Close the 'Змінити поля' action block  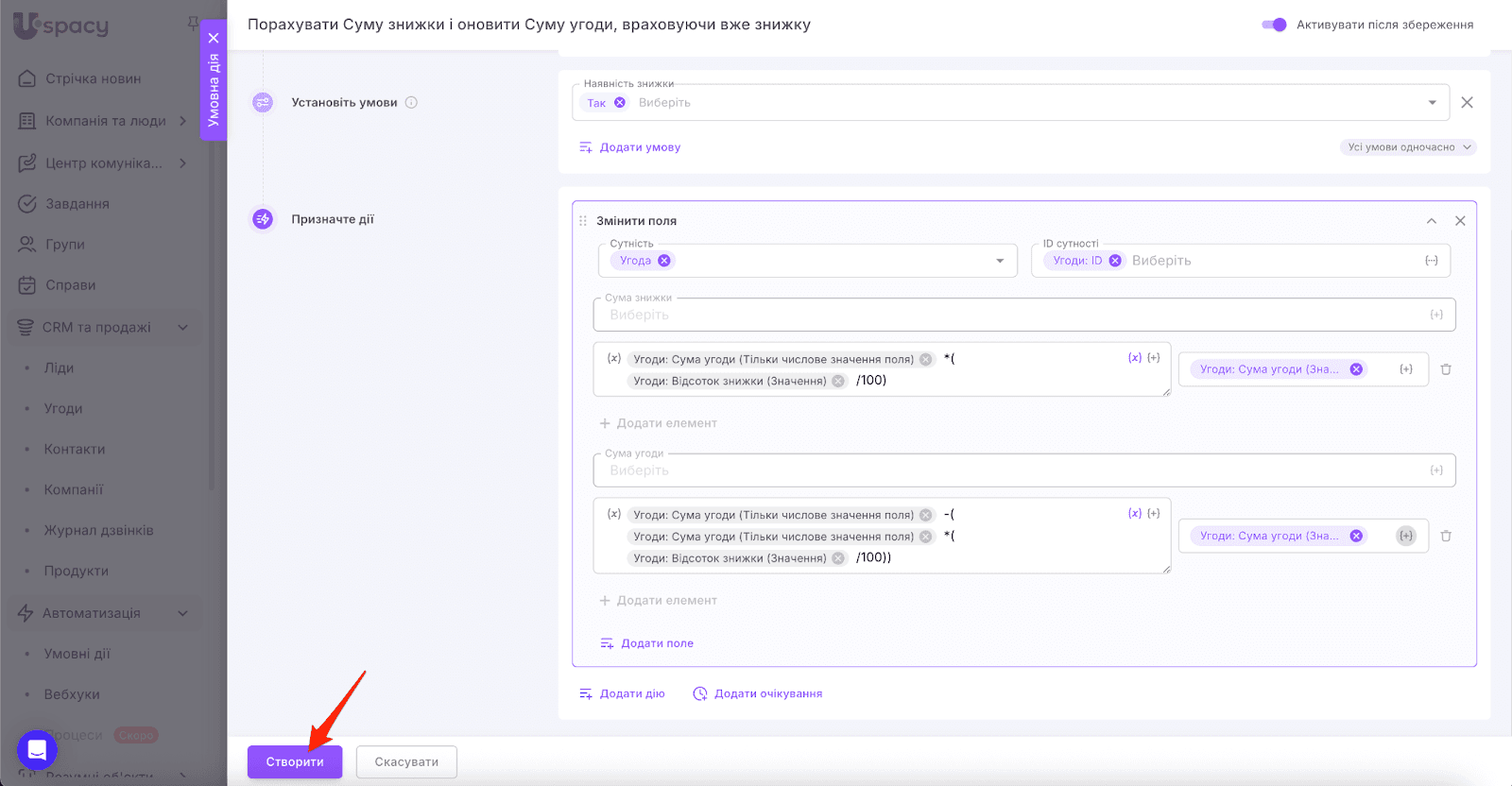point(1460,221)
